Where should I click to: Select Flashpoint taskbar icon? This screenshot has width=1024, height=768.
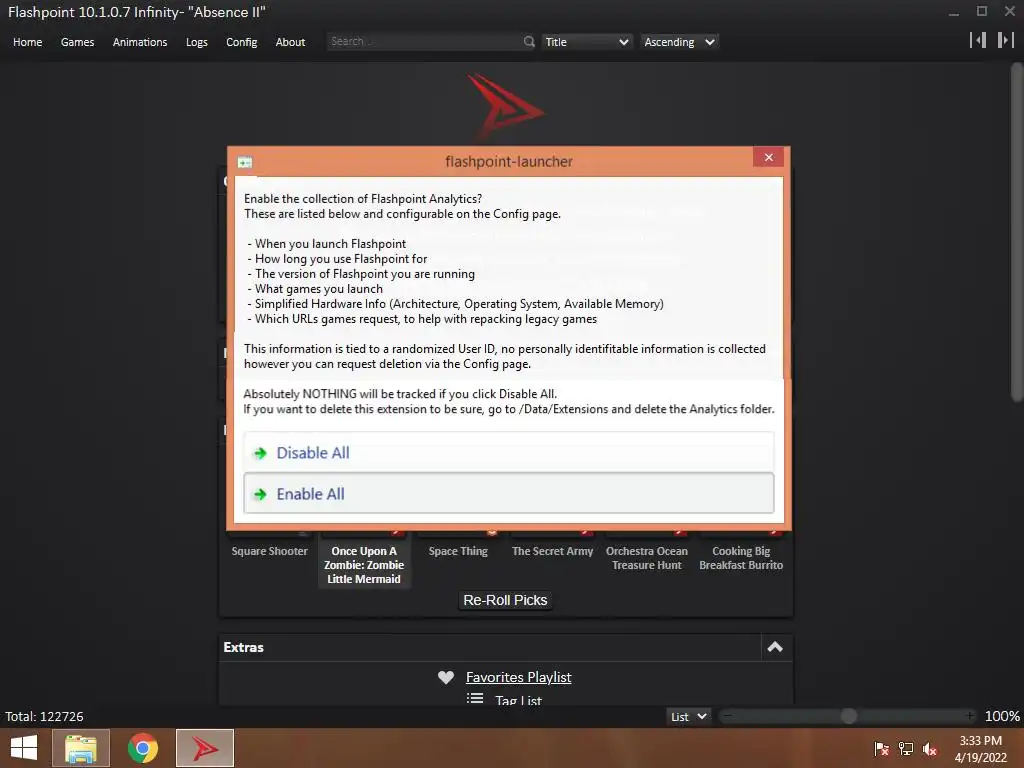[x=205, y=748]
